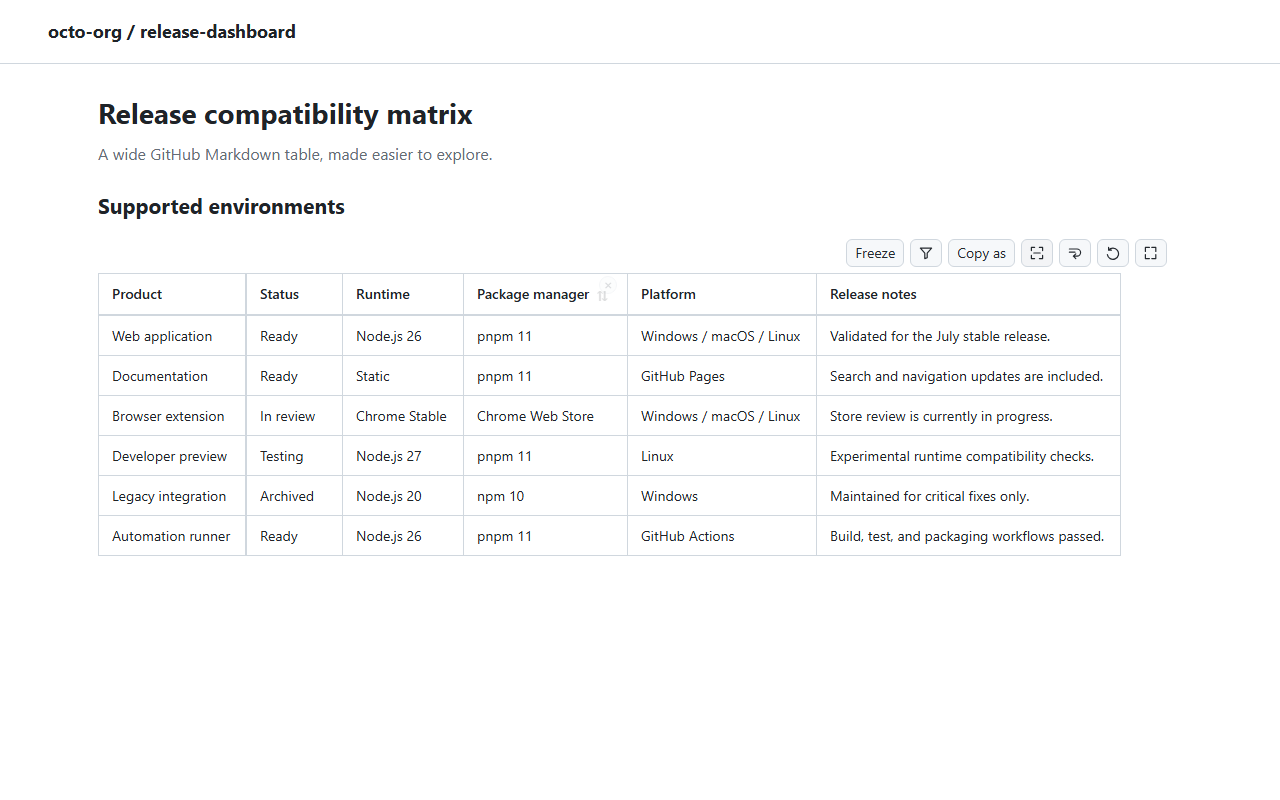Click the Status column header

pos(294,294)
